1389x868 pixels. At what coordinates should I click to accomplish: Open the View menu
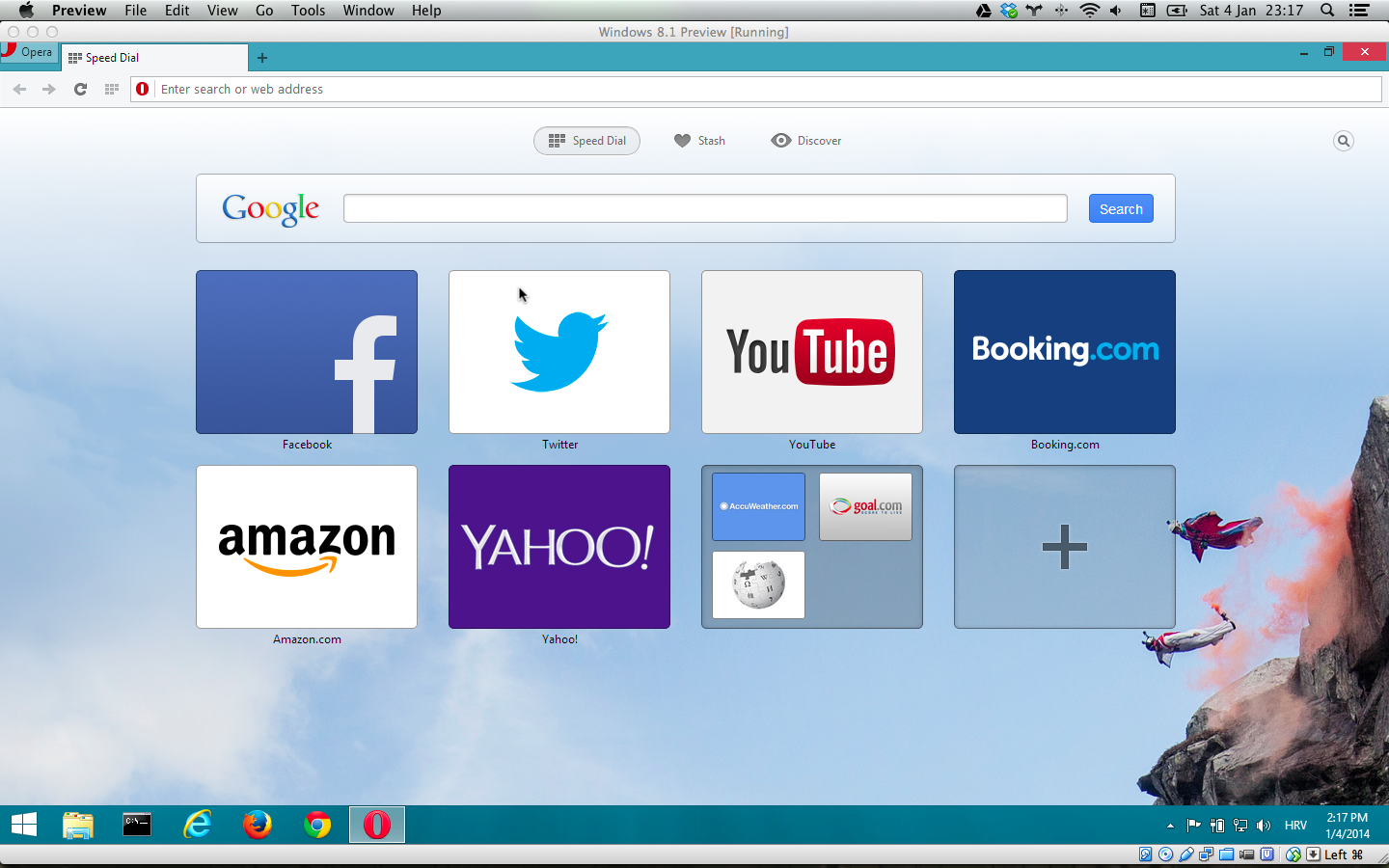click(222, 11)
